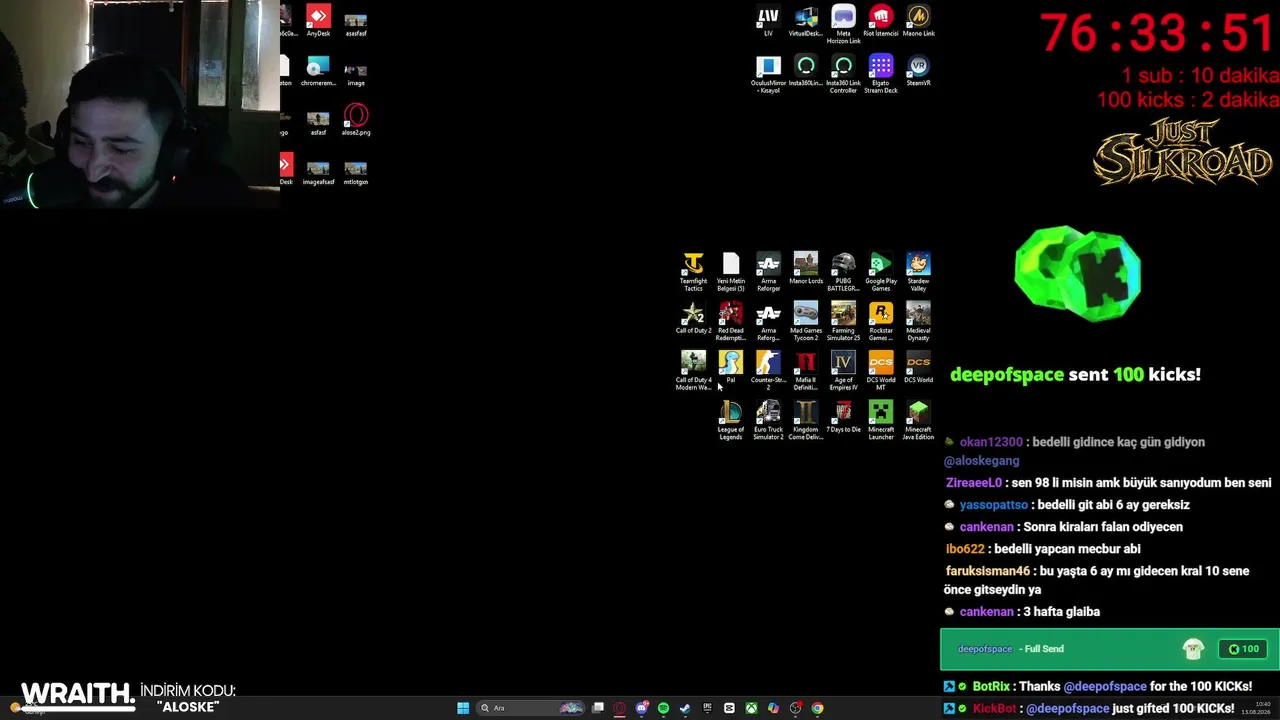Click username faruksisman46 in chat
The height and width of the screenshot is (720, 1280).
click(988, 571)
